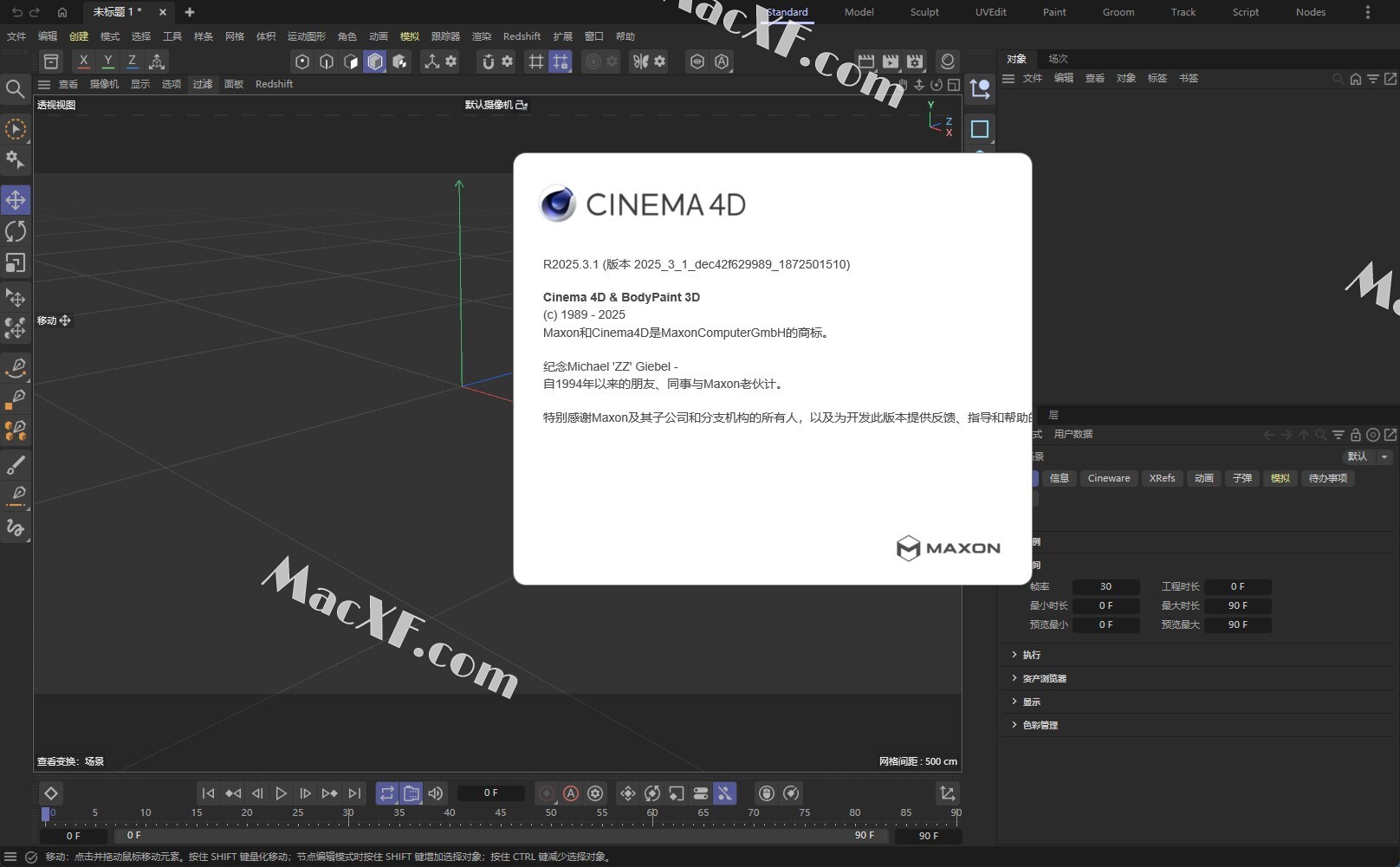Select the Rotate tool in left toolbar
1400x867 pixels.
(16, 231)
